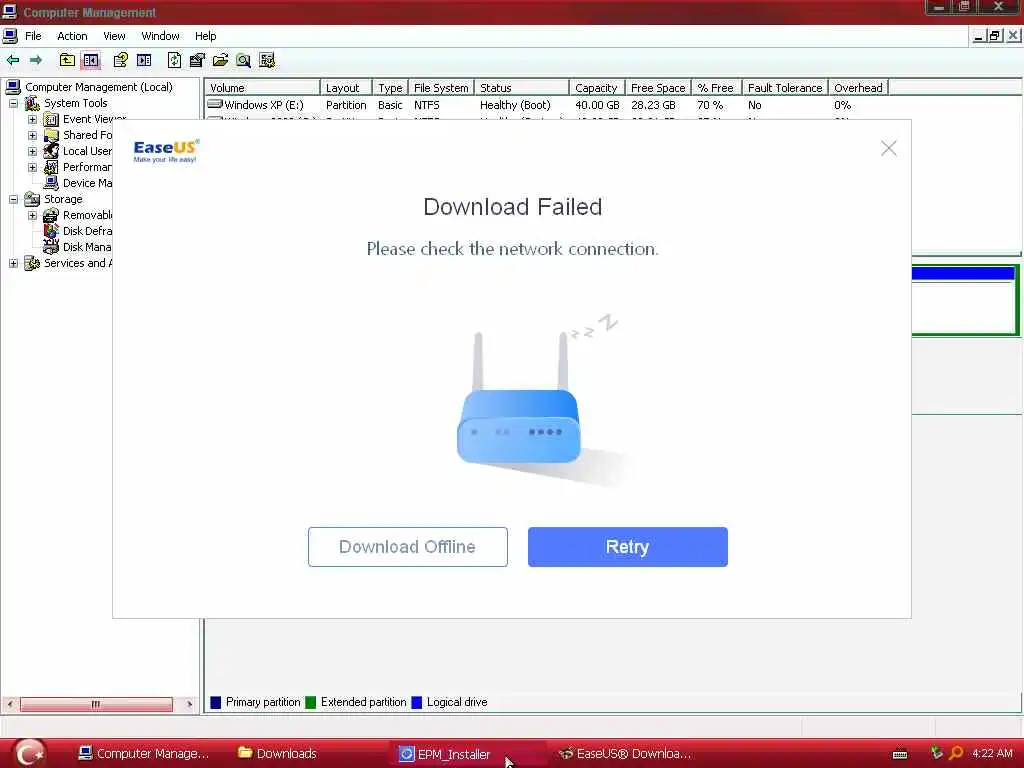This screenshot has height=768, width=1024.
Task: Click the tree pane scroll left arrow
Action: coord(10,704)
